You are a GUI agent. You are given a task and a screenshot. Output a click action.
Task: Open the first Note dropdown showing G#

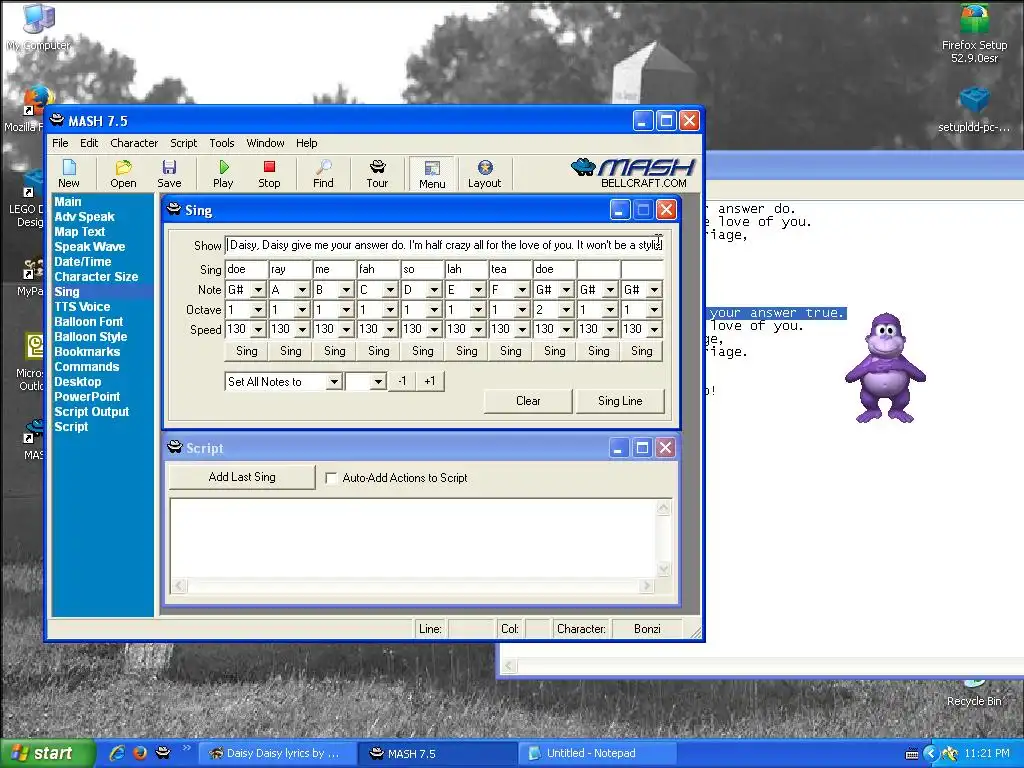point(259,290)
